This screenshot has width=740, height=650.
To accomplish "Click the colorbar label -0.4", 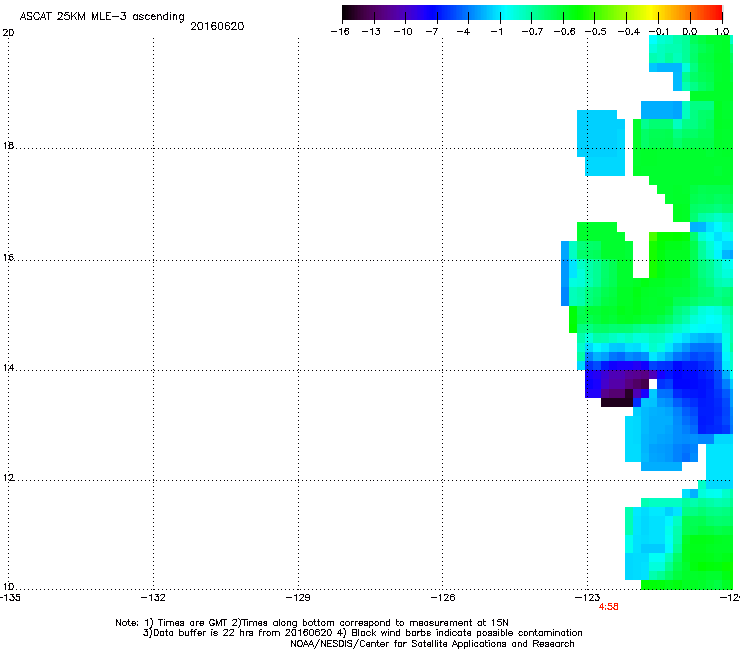I will click(629, 32).
